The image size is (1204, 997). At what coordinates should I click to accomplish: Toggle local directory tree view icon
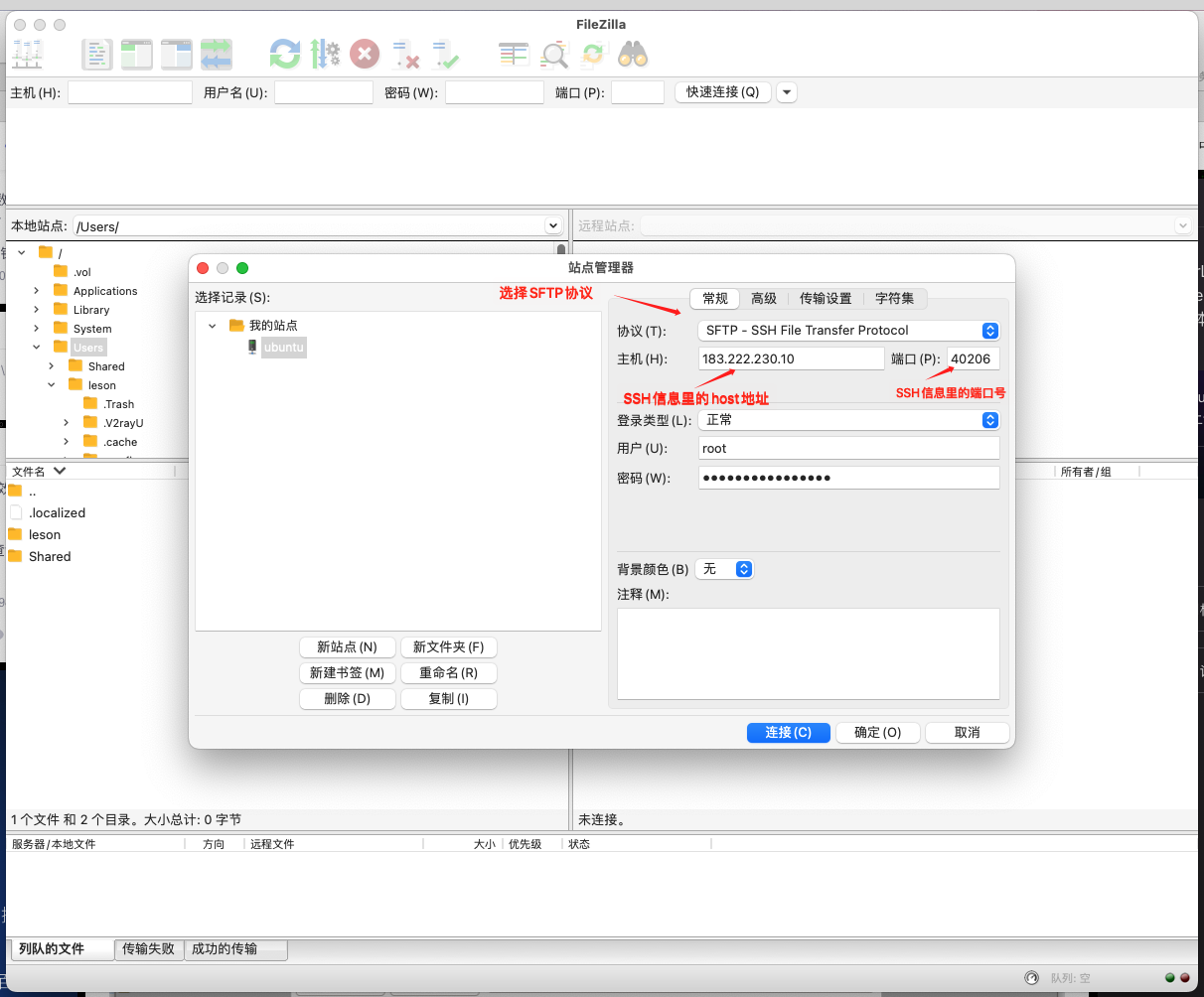137,54
